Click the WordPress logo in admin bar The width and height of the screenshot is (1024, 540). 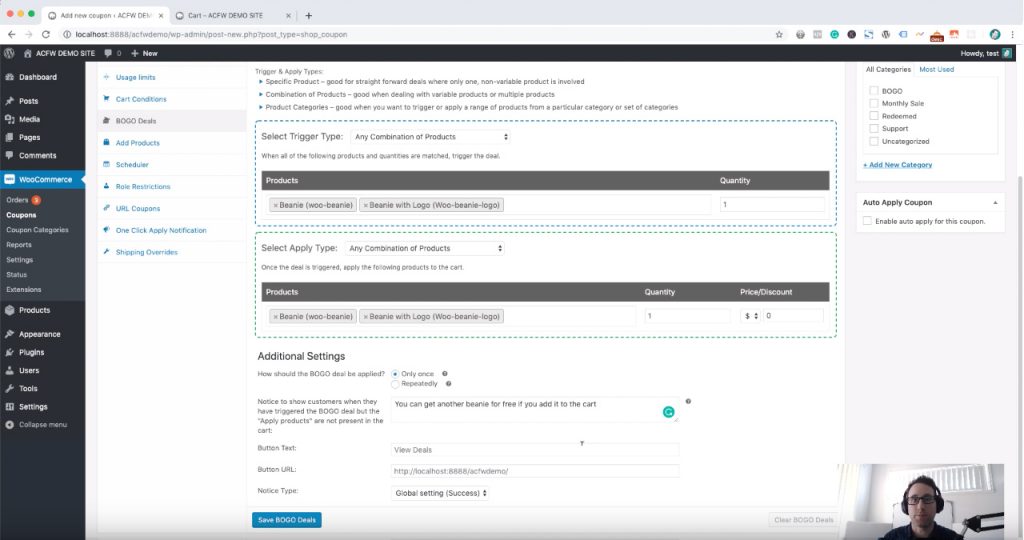point(9,53)
